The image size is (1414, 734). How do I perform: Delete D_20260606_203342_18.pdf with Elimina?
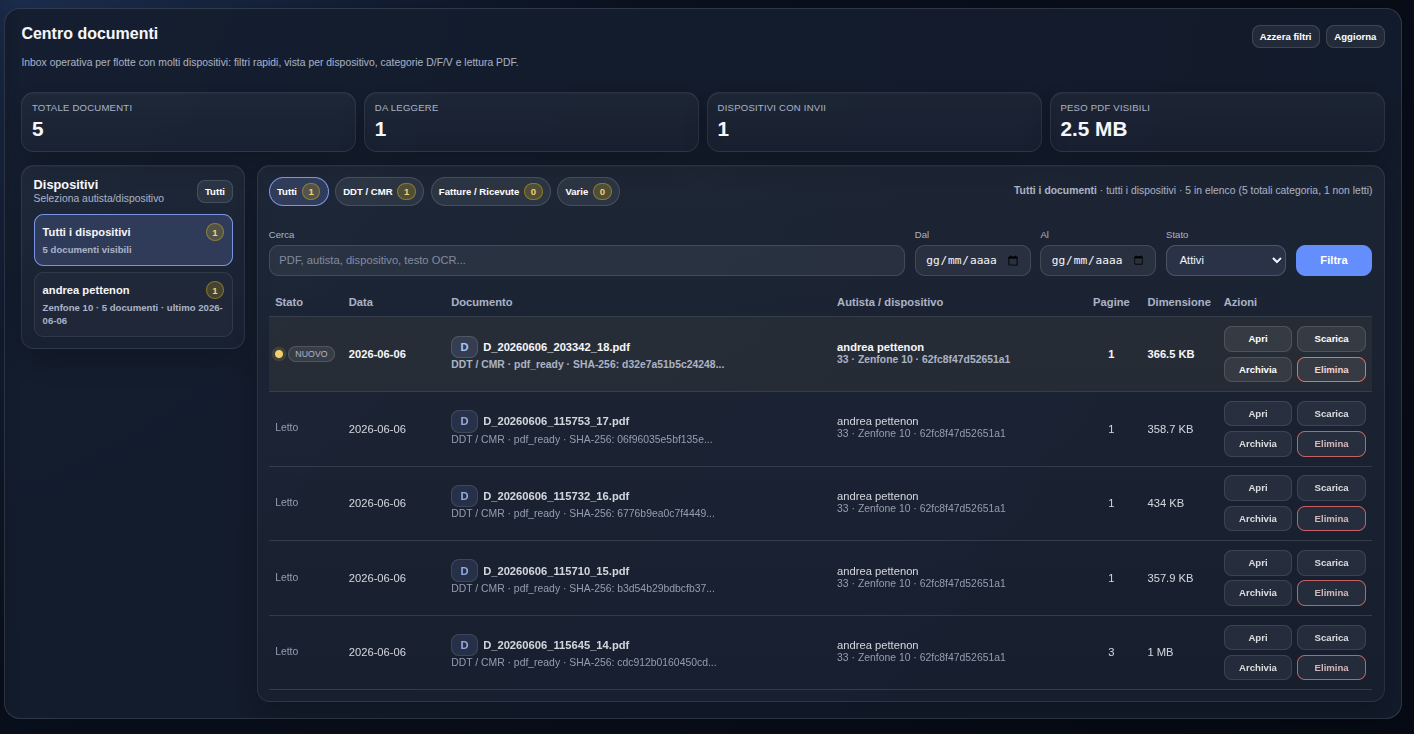coord(1331,370)
